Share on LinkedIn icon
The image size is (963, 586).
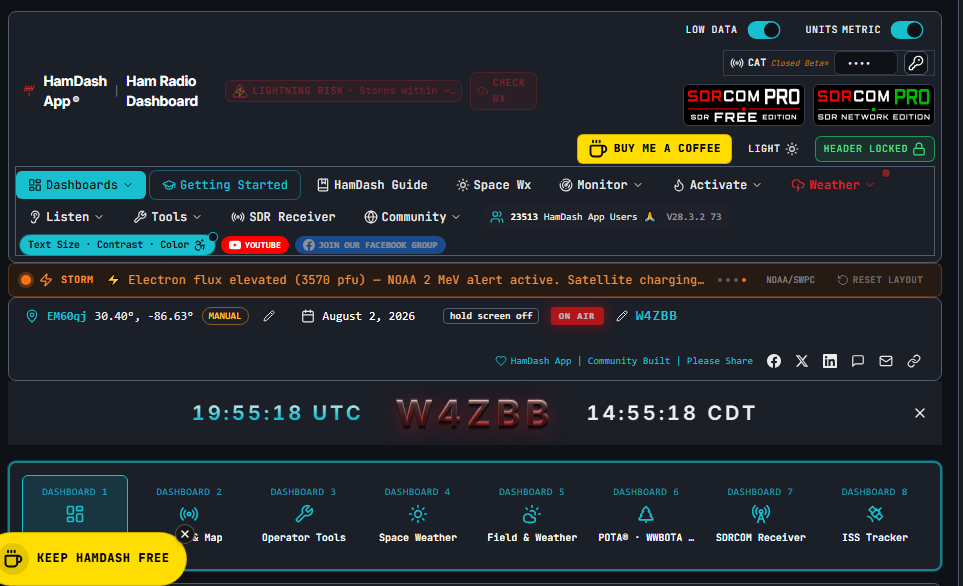click(830, 361)
